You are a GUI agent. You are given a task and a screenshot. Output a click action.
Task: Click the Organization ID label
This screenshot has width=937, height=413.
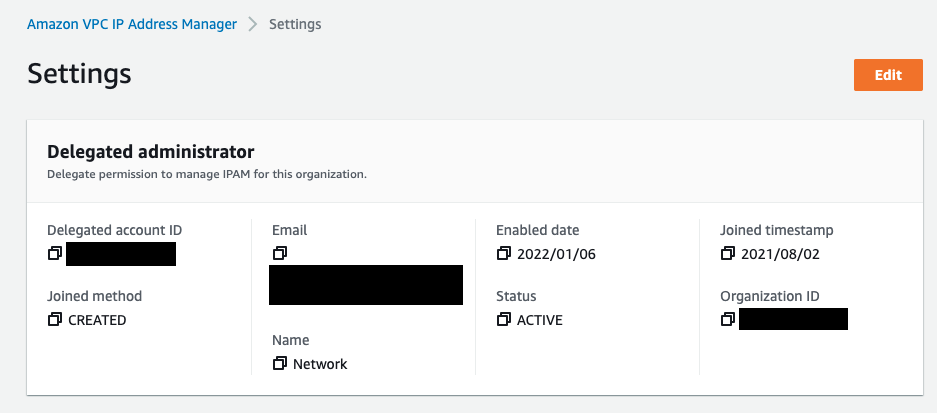click(770, 295)
